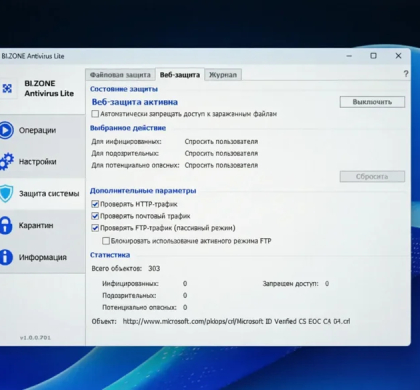Click the Выбранное действие section heading

click(x=128, y=128)
